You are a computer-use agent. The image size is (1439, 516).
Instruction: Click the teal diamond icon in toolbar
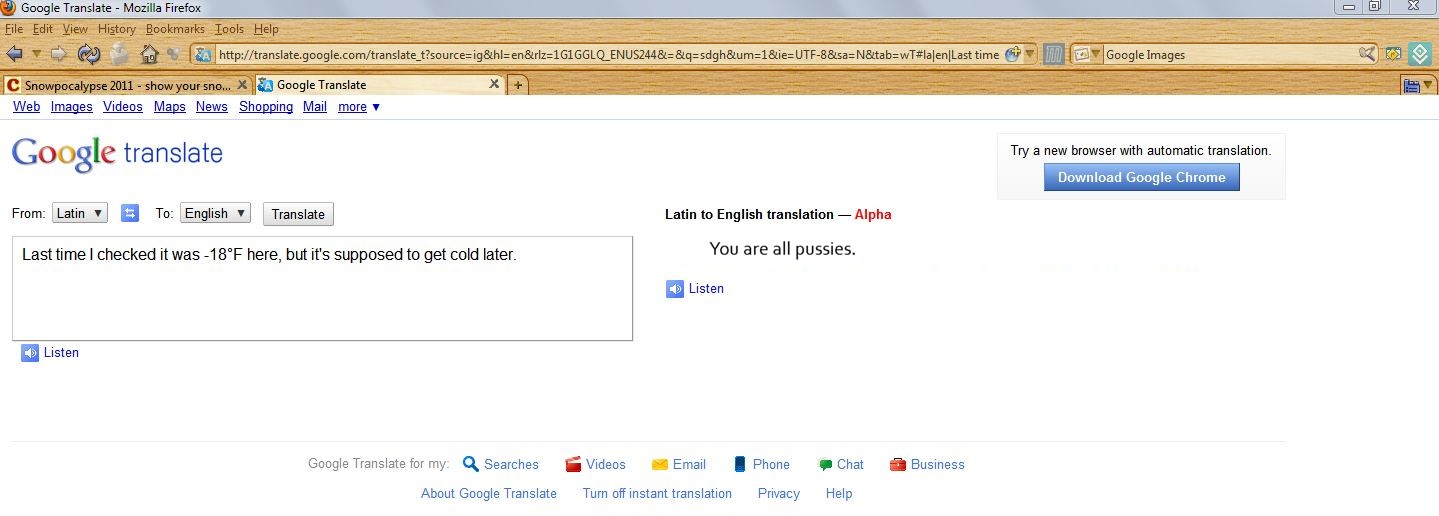(x=1420, y=54)
